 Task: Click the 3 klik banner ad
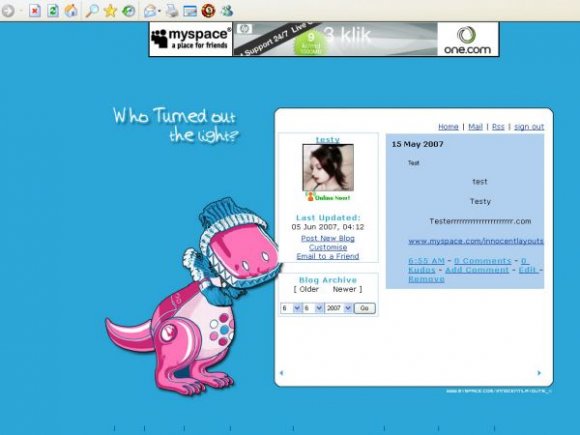[335, 39]
